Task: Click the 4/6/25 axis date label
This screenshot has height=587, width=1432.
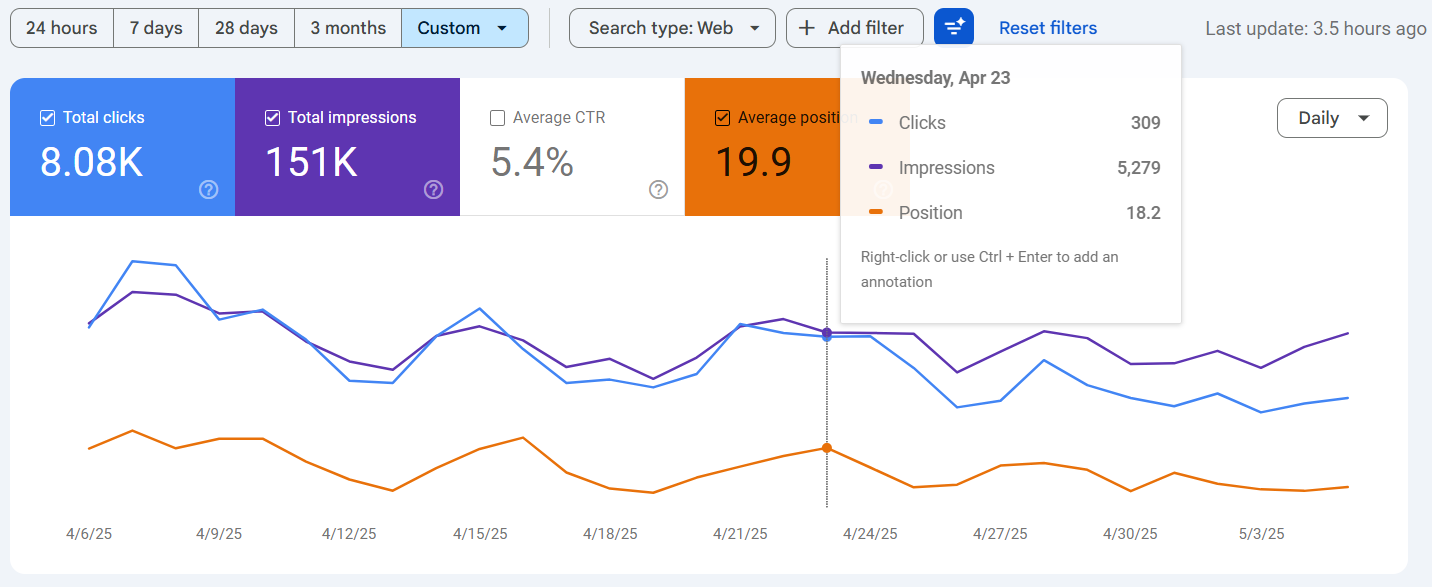Action: pyautogui.click(x=89, y=534)
